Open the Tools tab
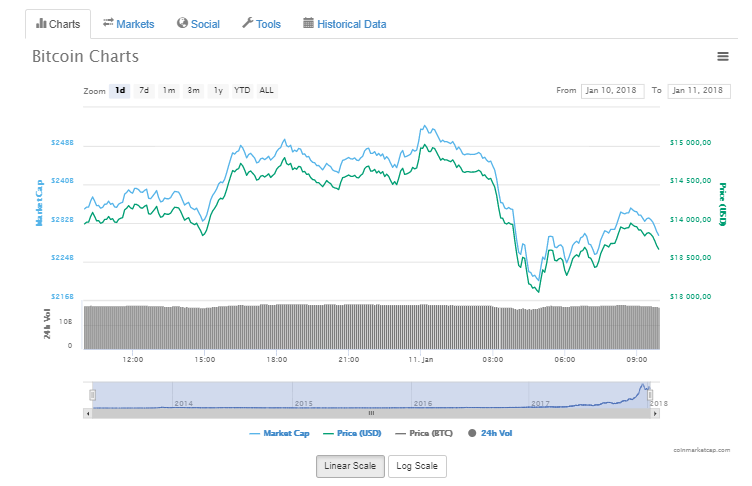Image resolution: width=752 pixels, height=486 pixels. [x=261, y=24]
